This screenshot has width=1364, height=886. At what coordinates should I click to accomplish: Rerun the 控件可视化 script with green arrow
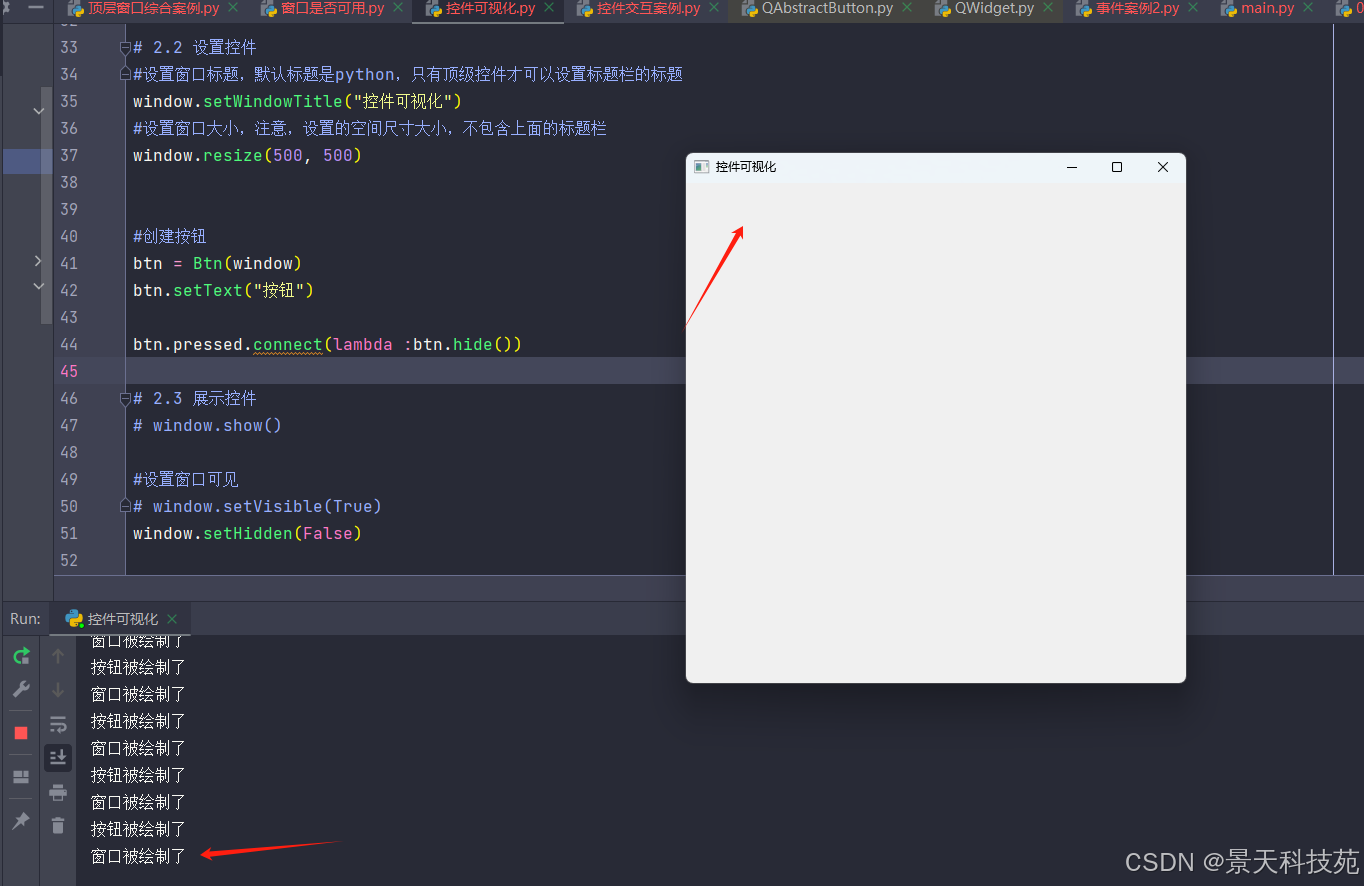[x=21, y=656]
